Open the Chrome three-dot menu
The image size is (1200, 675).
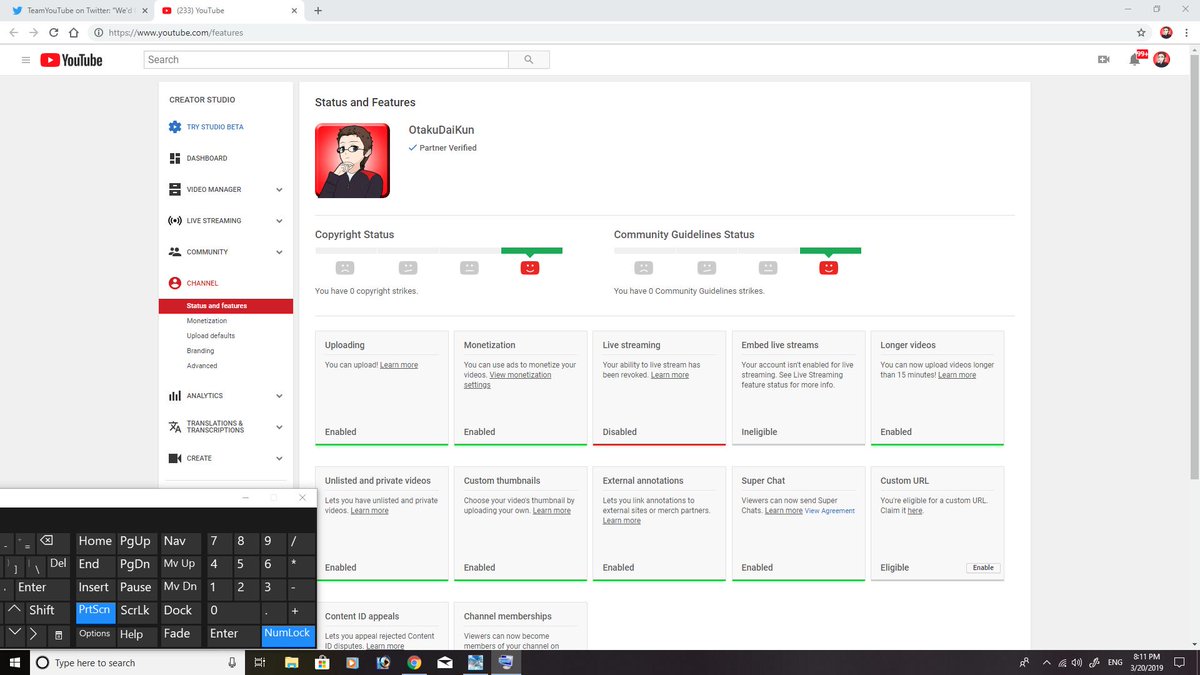click(1187, 32)
